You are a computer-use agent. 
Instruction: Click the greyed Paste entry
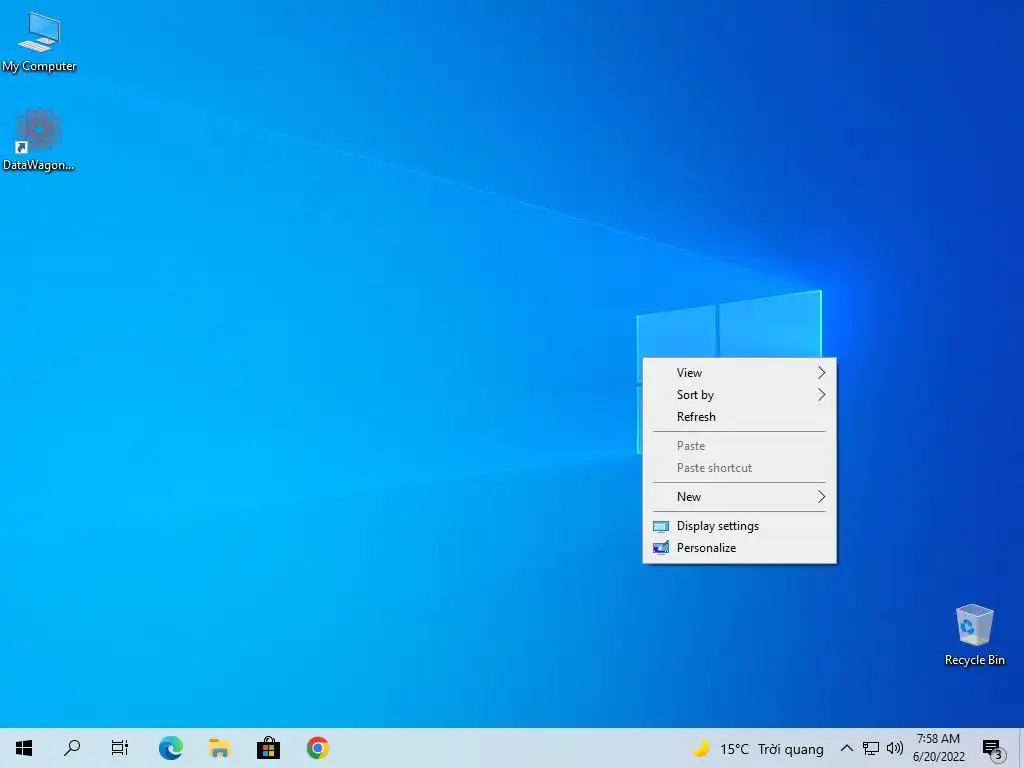[739, 446]
